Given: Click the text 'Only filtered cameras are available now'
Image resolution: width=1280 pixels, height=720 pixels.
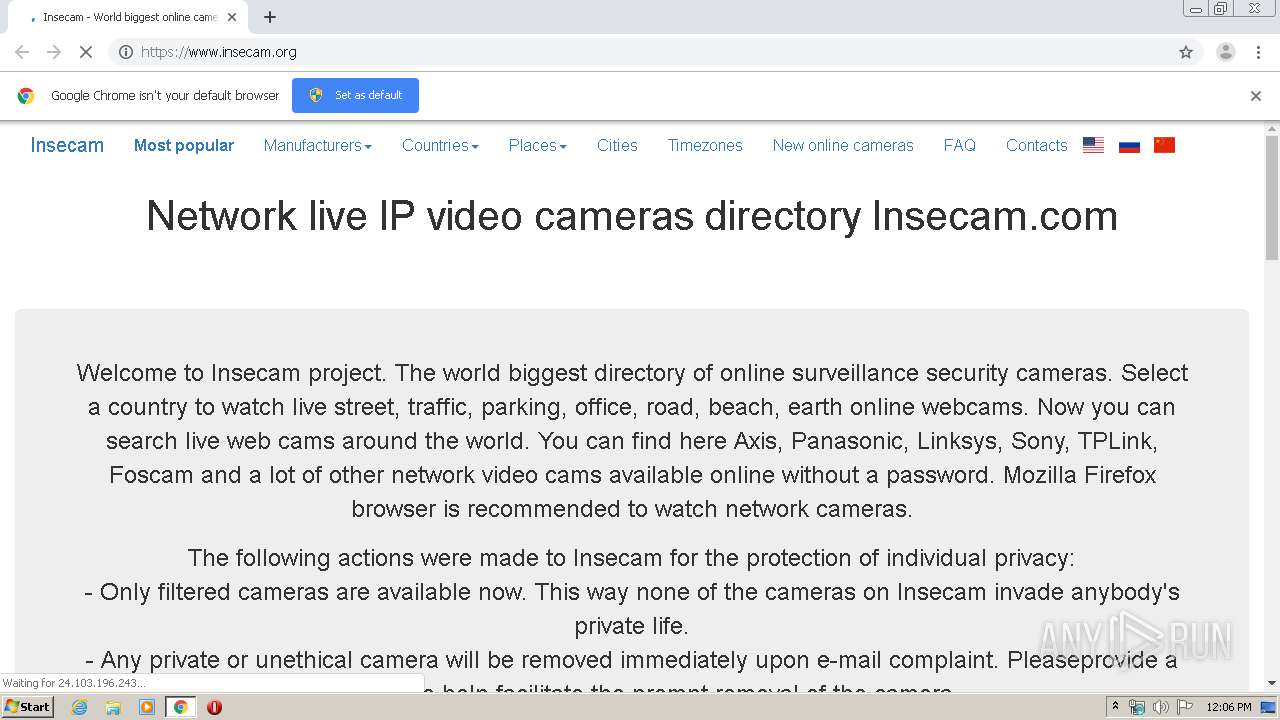Looking at the screenshot, I should 312,592.
